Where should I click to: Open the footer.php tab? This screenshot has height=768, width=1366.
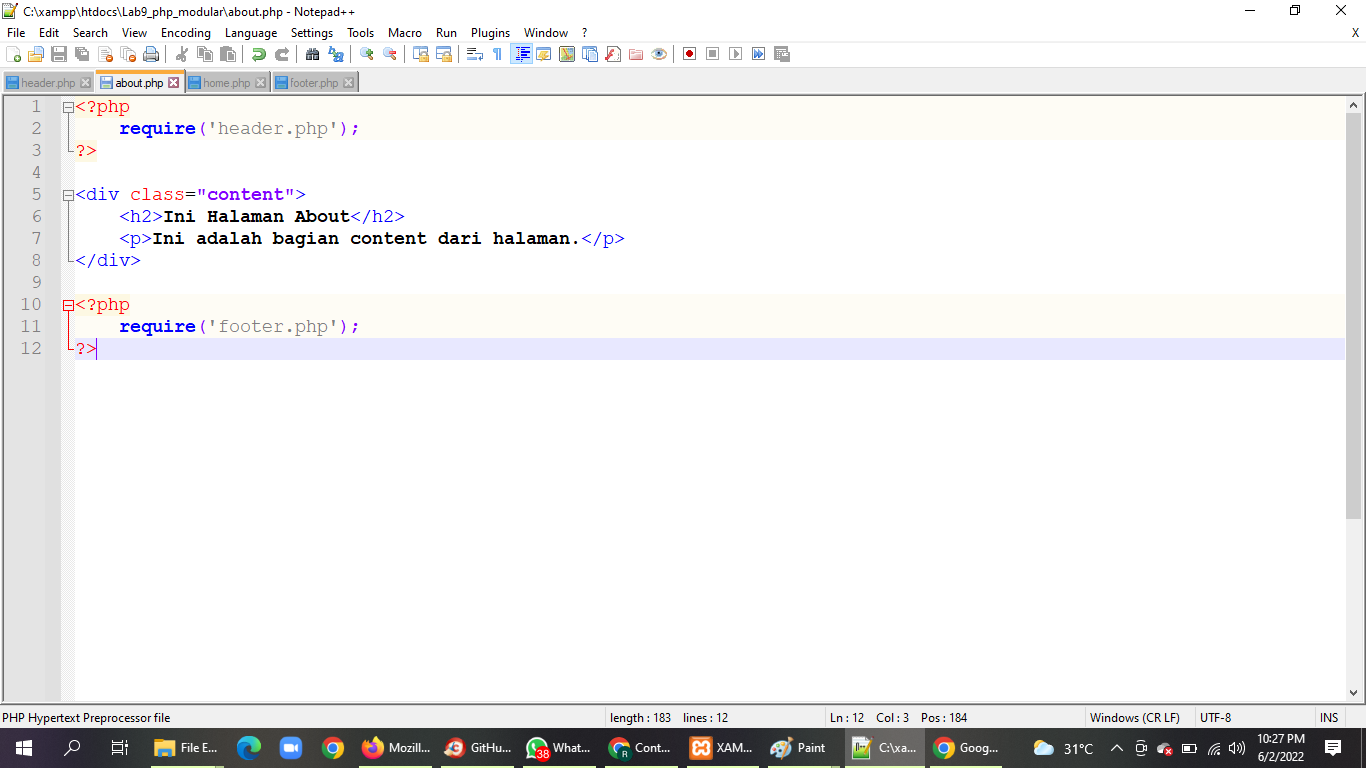(x=314, y=83)
